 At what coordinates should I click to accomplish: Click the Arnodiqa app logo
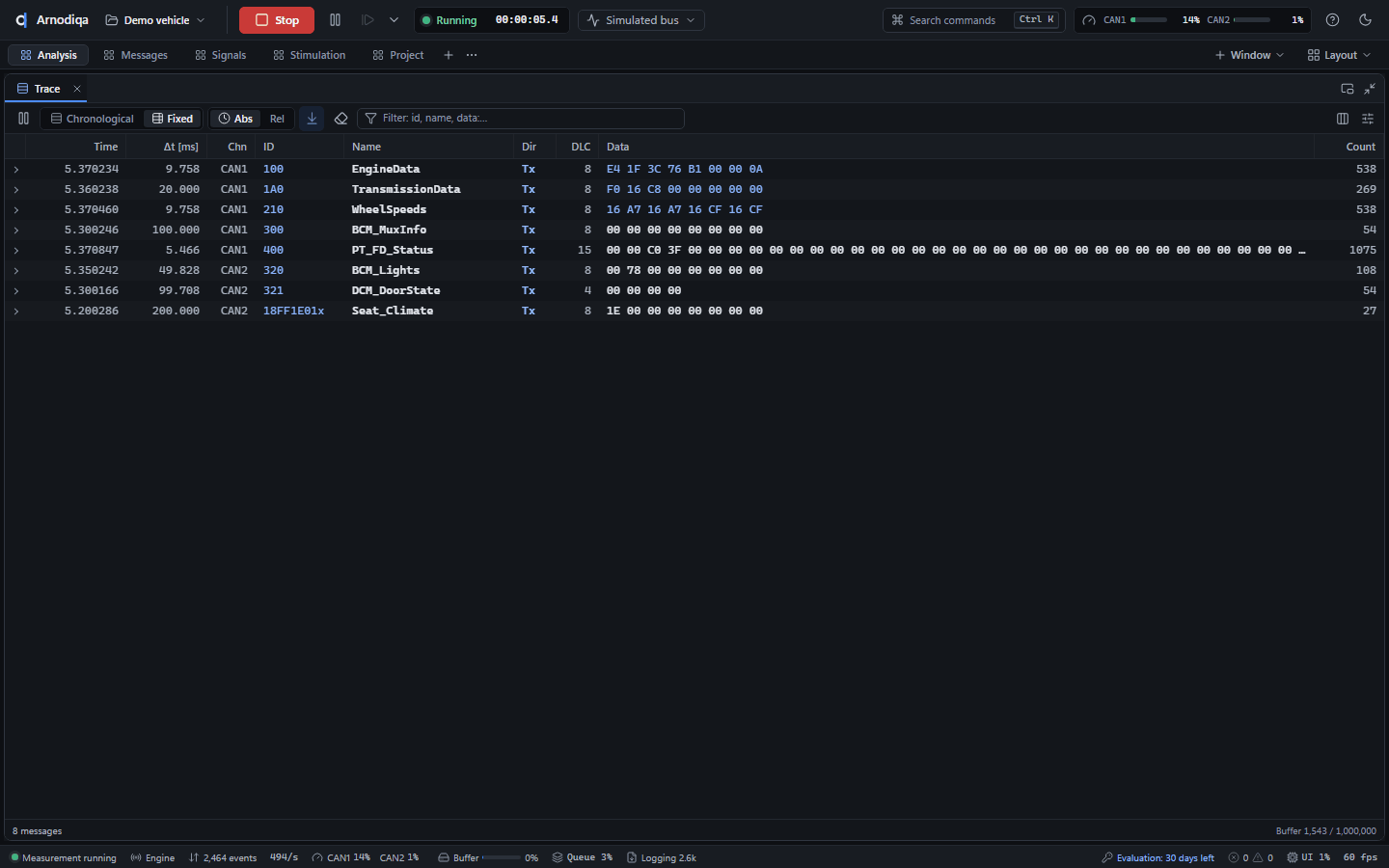(x=20, y=20)
